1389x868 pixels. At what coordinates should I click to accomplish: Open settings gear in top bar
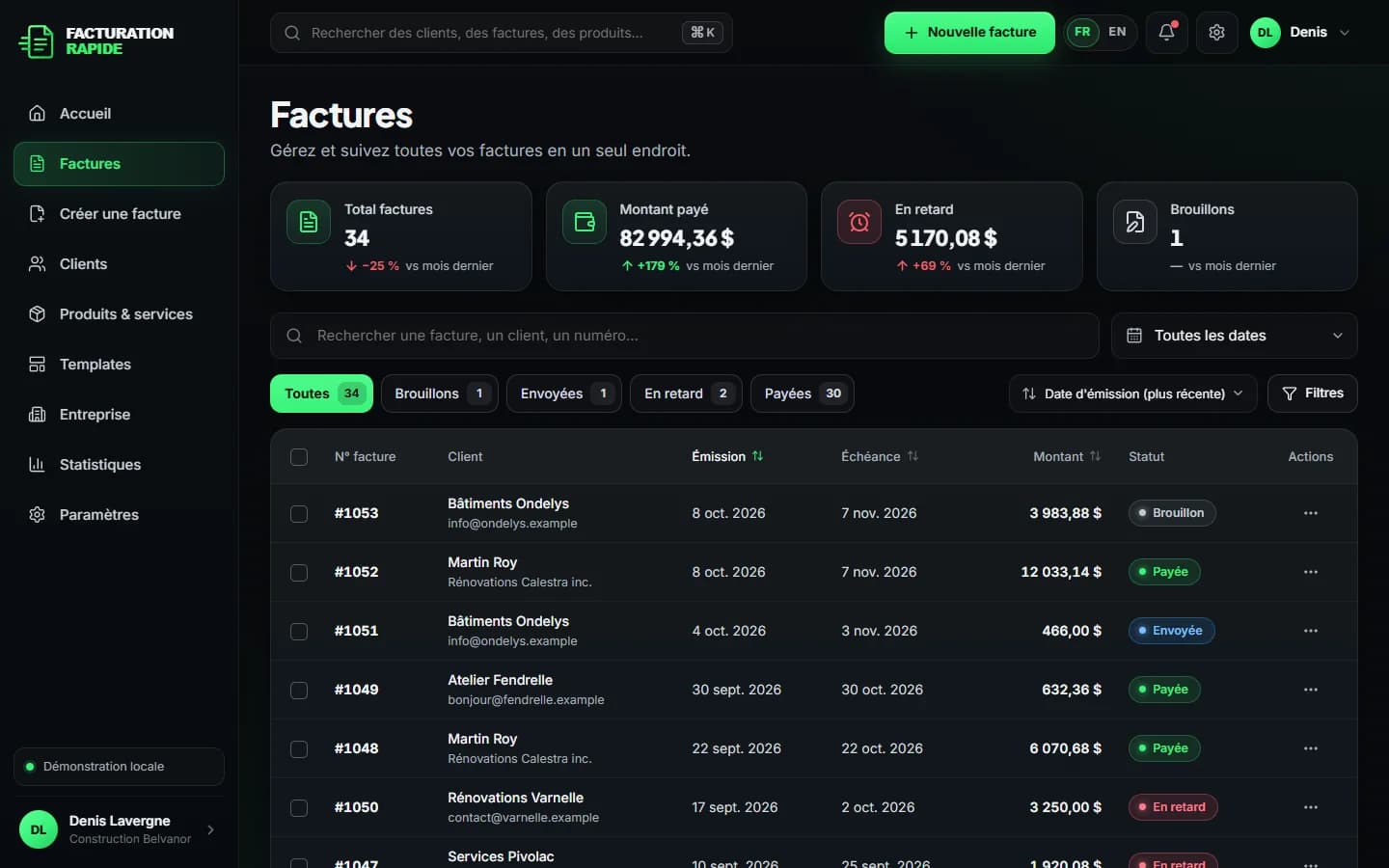[x=1216, y=33]
